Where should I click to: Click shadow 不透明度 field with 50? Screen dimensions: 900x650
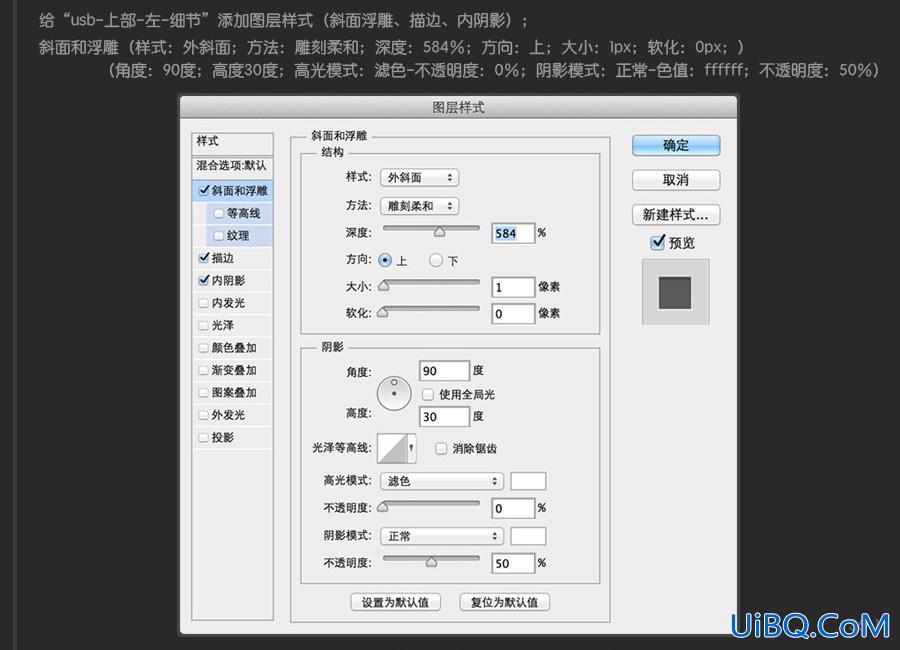point(513,563)
